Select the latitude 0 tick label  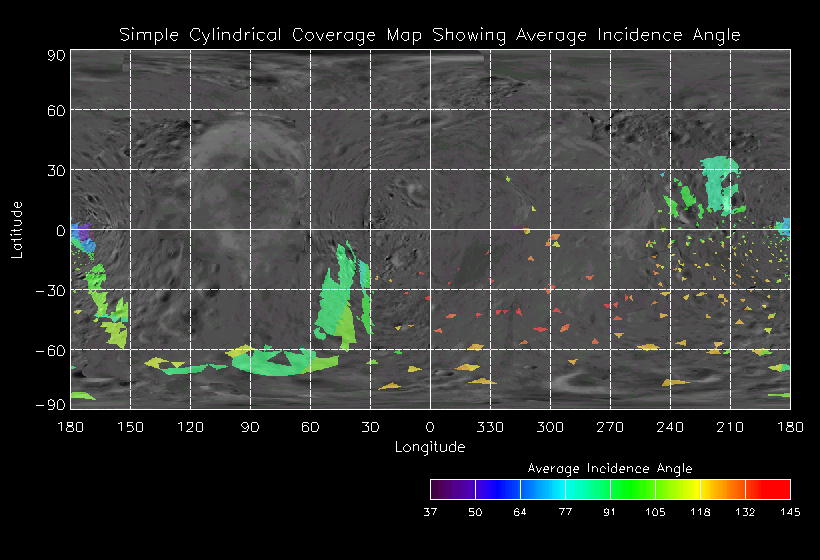[x=61, y=231]
